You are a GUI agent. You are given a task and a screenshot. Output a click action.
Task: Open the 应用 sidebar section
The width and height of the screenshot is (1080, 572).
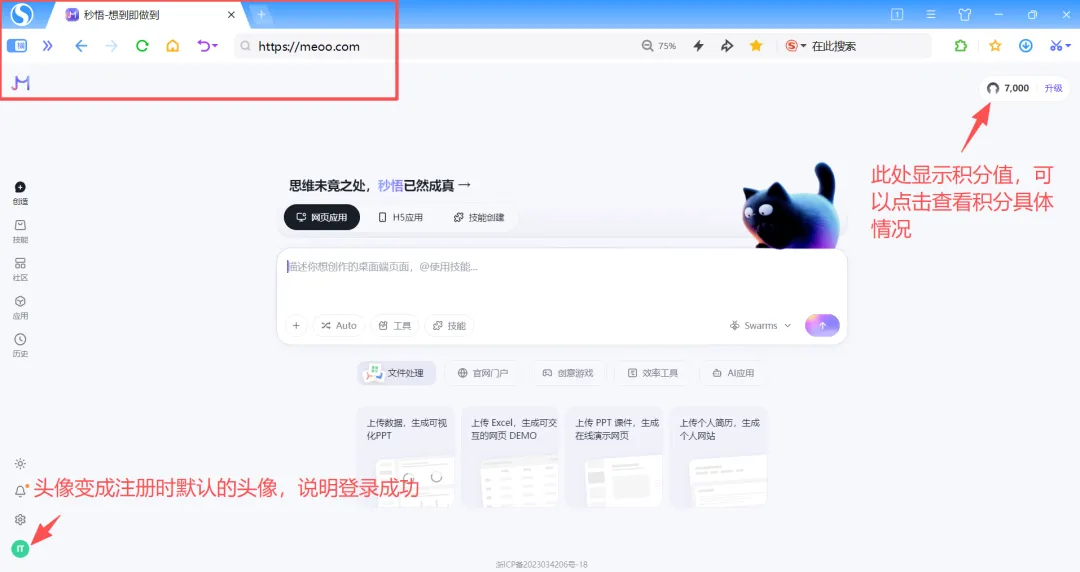tap(20, 307)
